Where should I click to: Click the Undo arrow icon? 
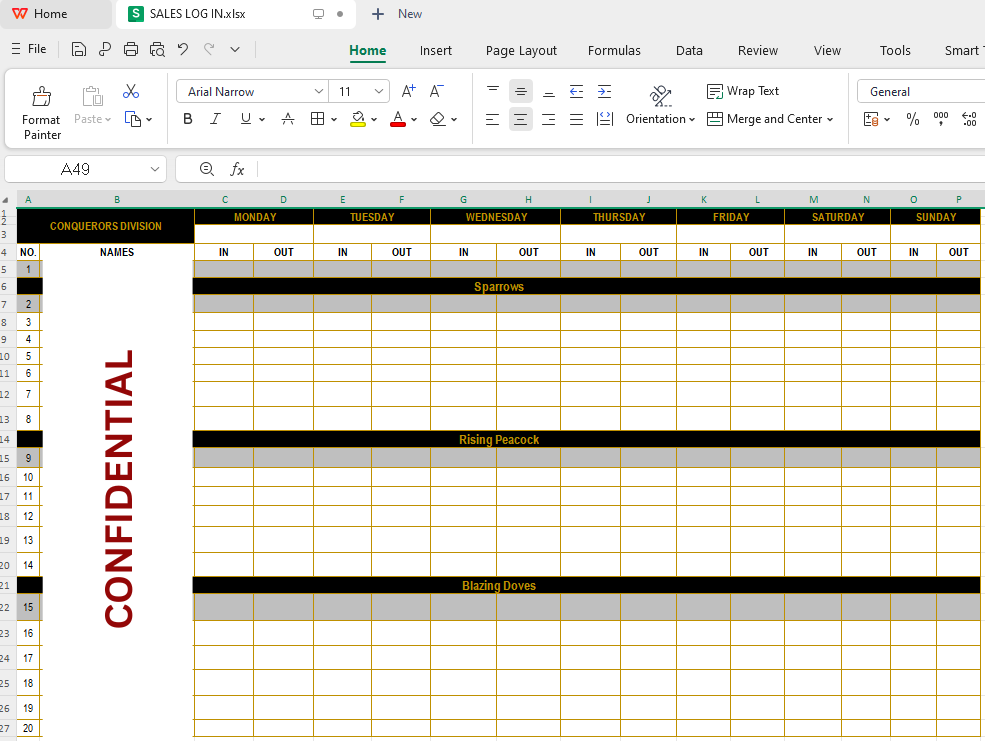183,49
